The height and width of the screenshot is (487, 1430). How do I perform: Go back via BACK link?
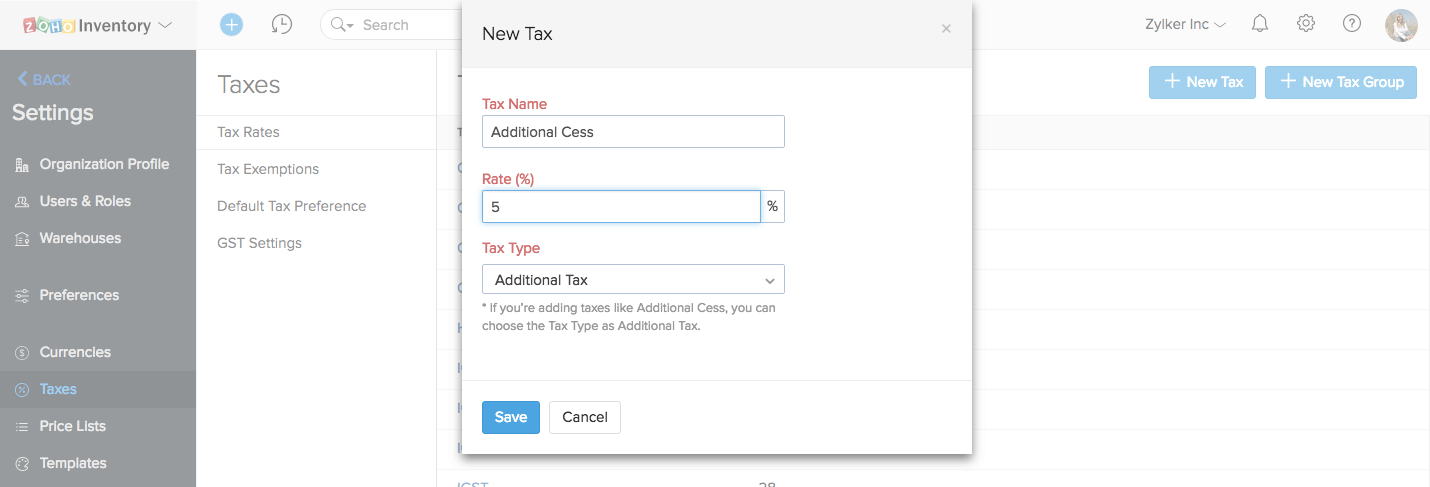(45, 80)
